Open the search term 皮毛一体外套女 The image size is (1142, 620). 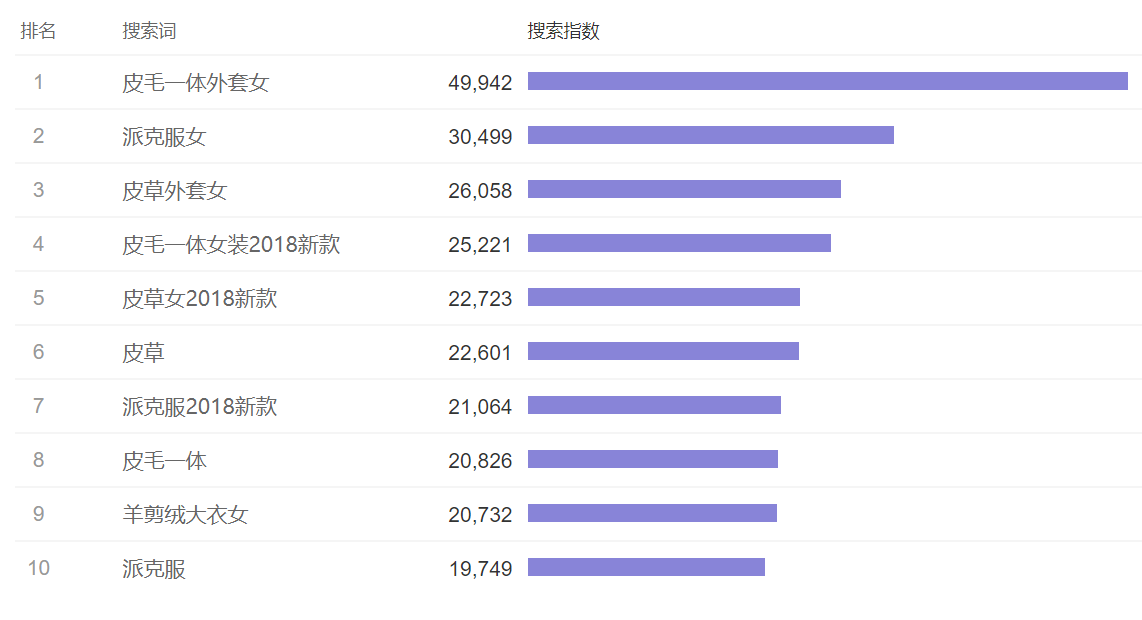click(x=195, y=82)
